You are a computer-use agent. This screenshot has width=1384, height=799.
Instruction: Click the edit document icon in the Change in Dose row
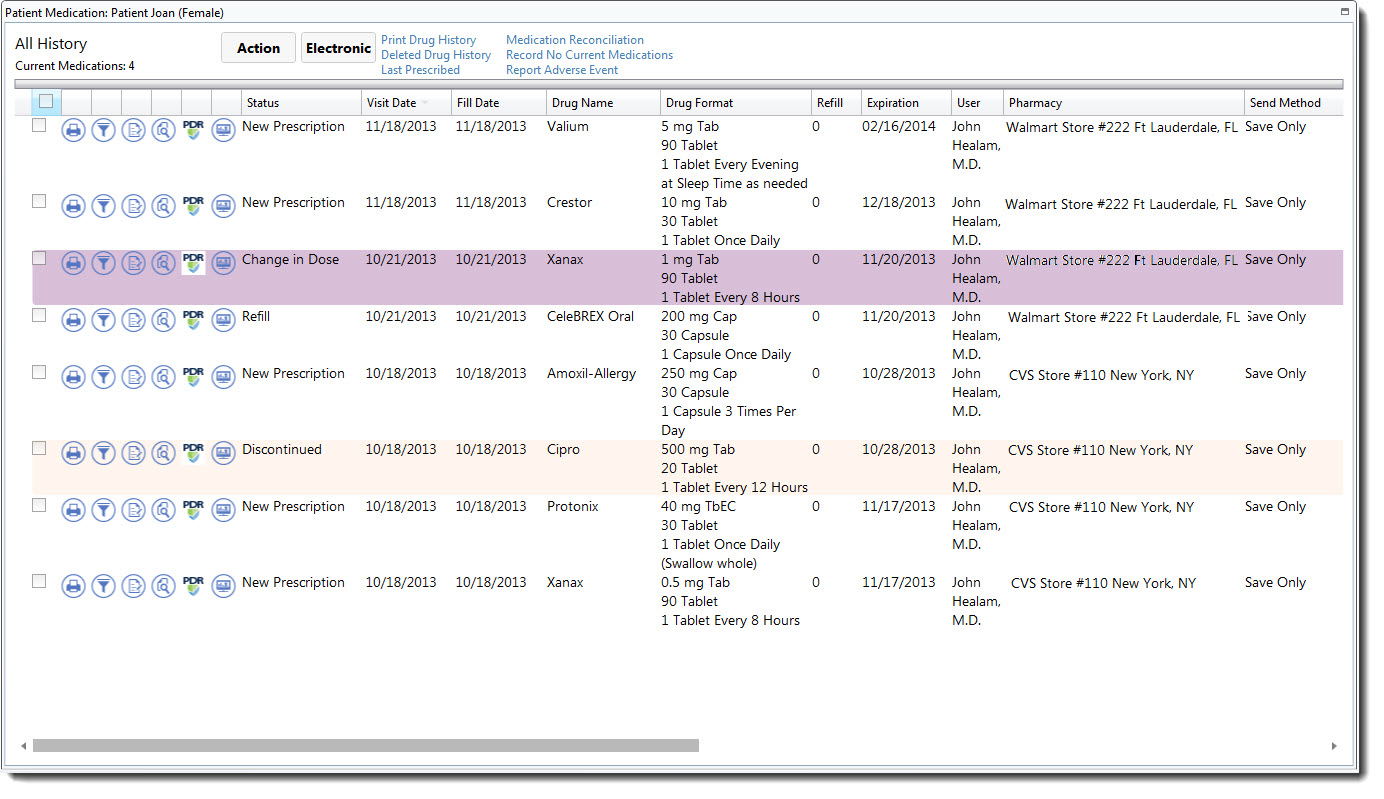coord(133,263)
